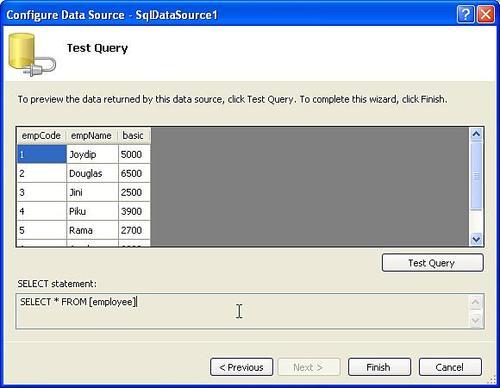Click the Test Query button
The image size is (500, 388).
pyautogui.click(x=432, y=263)
